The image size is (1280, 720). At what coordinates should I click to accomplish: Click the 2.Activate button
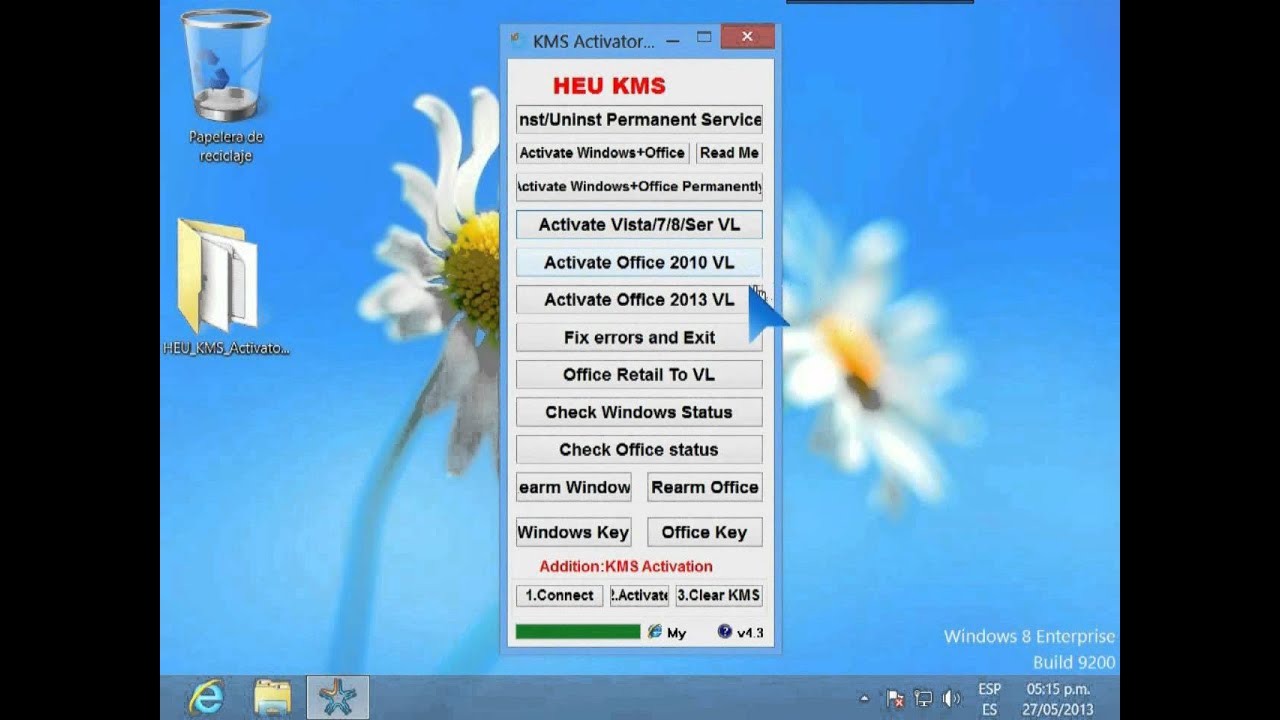[640, 595]
